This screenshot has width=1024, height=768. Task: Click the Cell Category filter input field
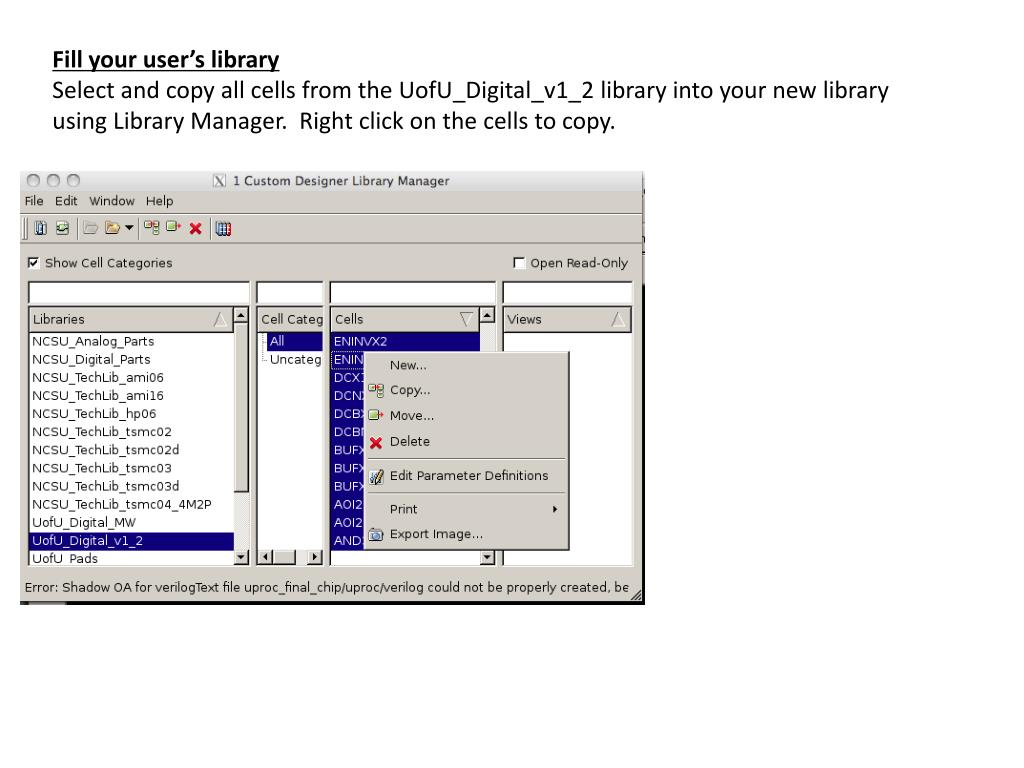[290, 293]
